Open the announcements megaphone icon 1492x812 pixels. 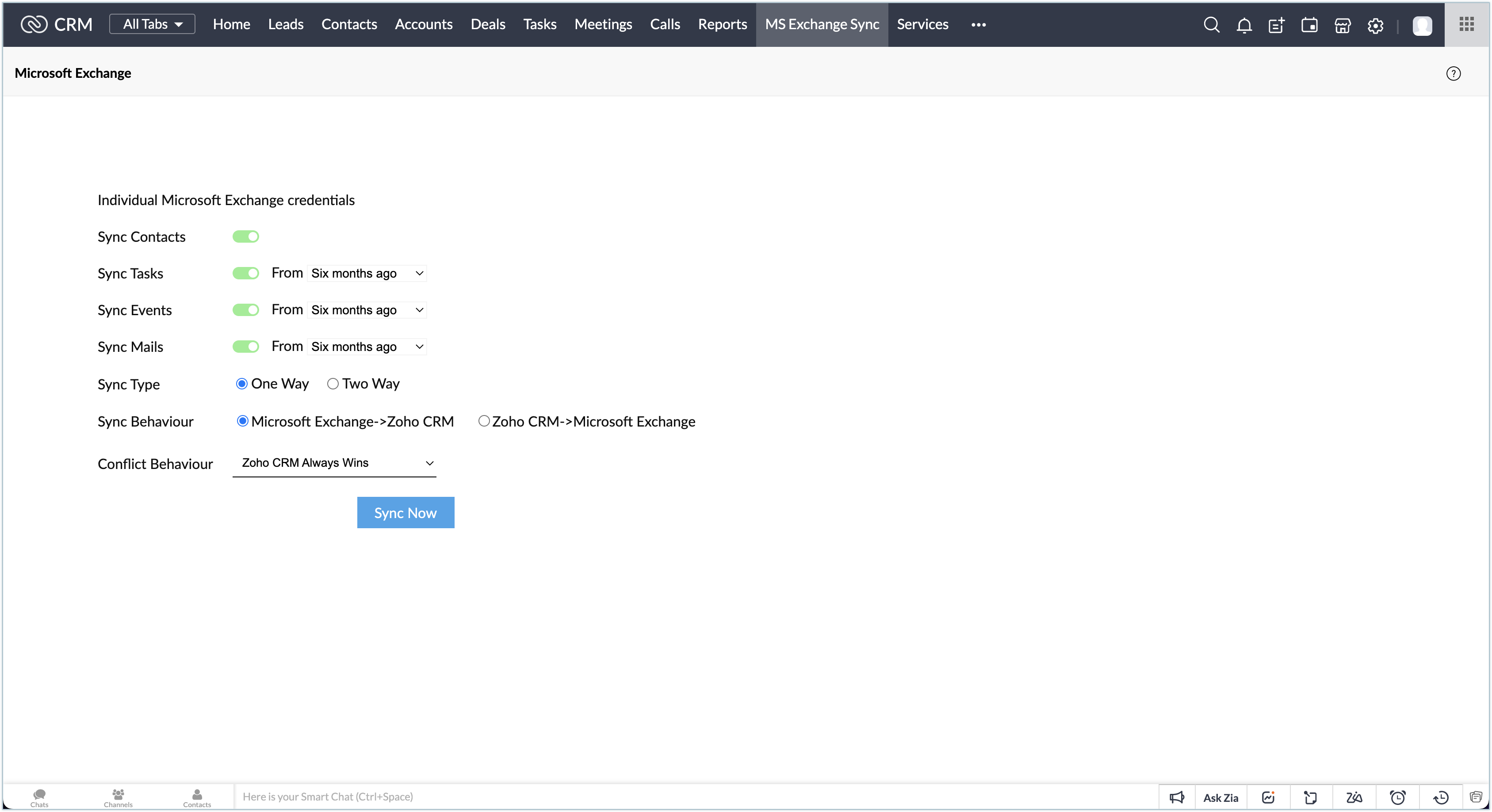tap(1176, 797)
